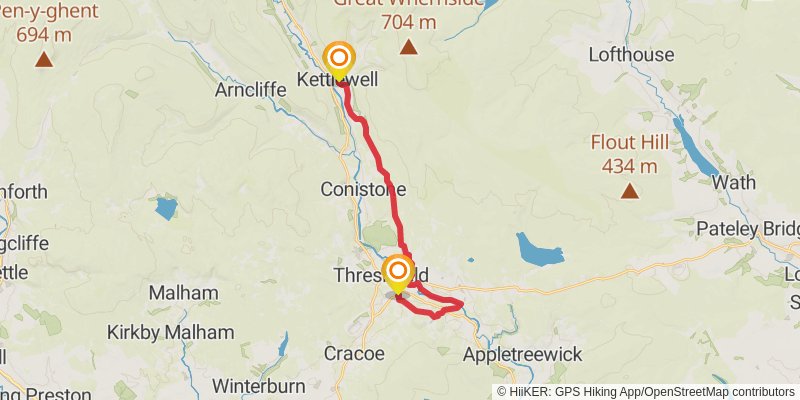
Task: Click the Kettlewell start pin marker
Action: (339, 61)
